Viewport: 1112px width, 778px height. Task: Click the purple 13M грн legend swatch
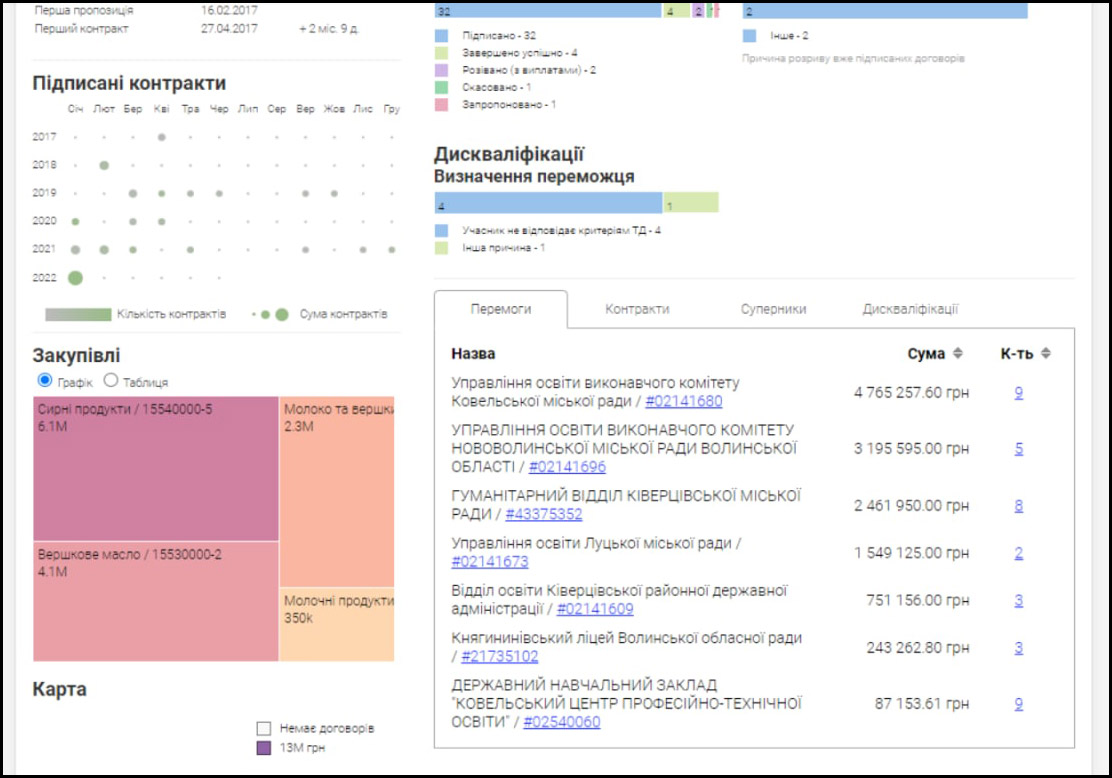[x=264, y=747]
